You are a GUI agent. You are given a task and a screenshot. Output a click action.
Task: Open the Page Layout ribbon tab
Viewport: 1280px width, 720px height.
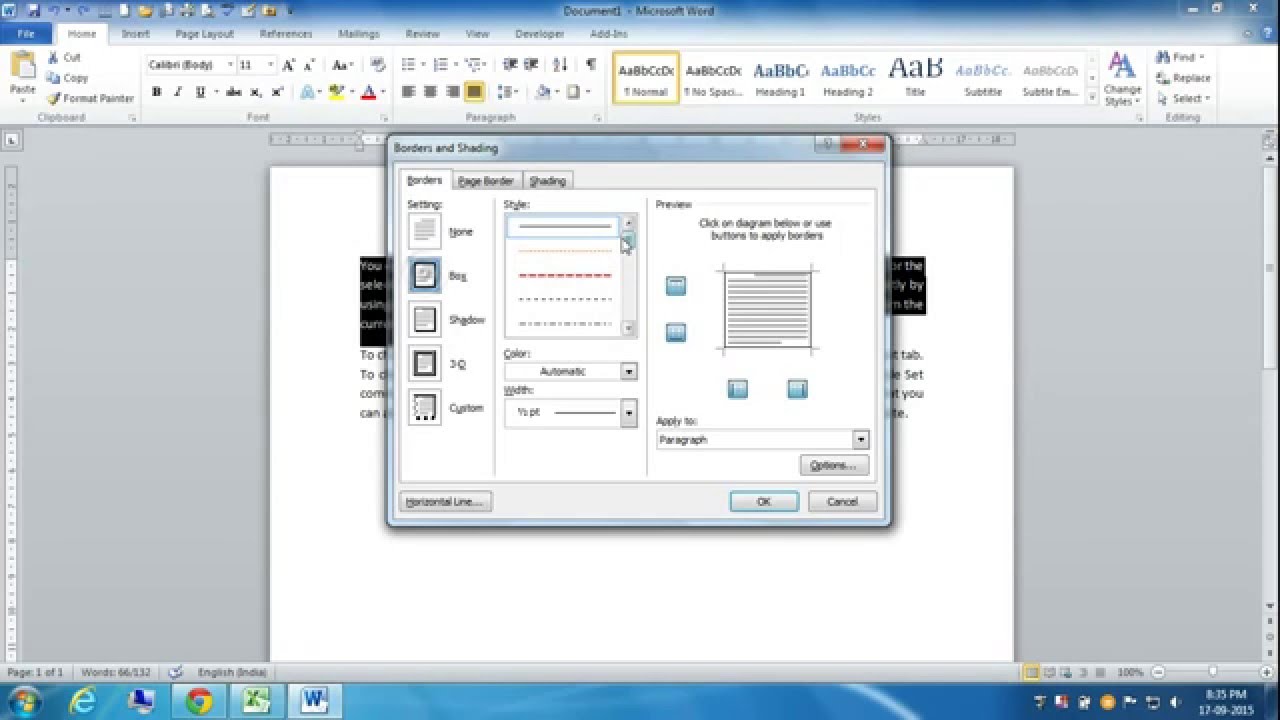pyautogui.click(x=204, y=34)
